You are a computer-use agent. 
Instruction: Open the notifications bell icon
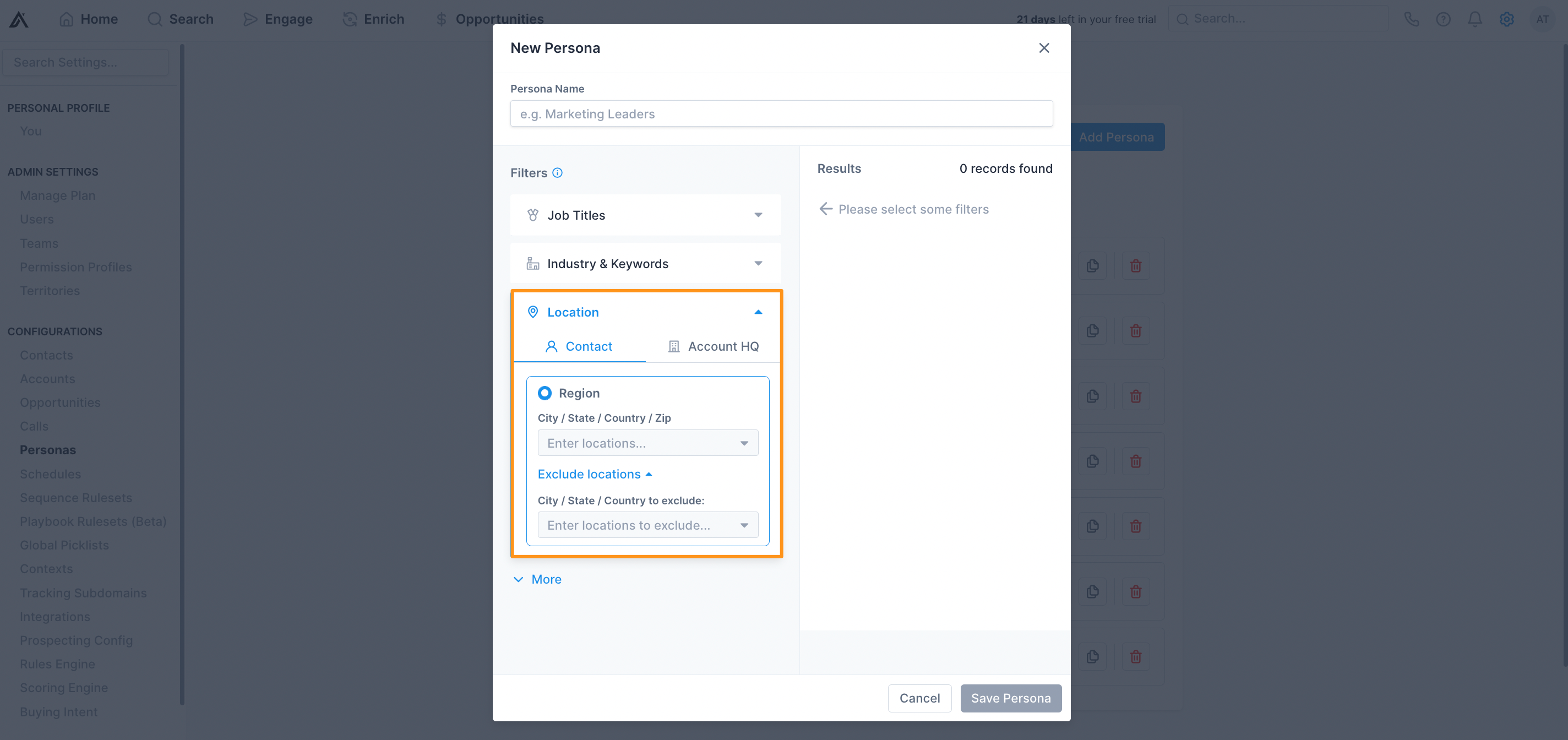pyautogui.click(x=1475, y=19)
